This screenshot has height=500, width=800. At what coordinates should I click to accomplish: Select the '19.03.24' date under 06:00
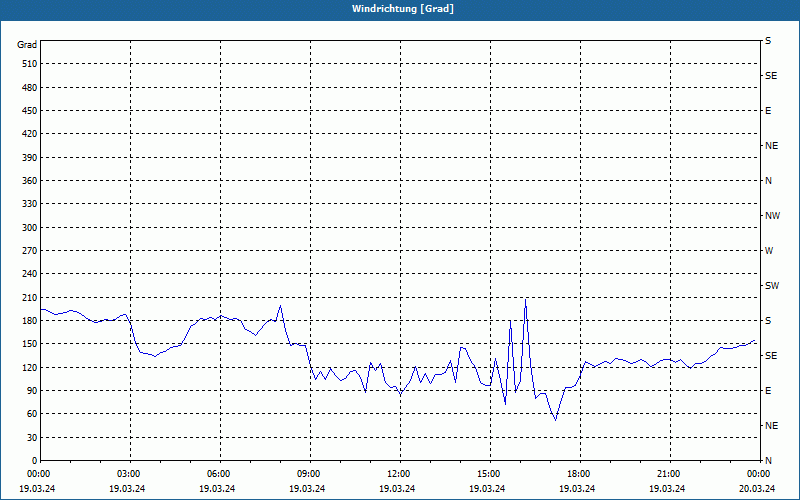coord(217,488)
